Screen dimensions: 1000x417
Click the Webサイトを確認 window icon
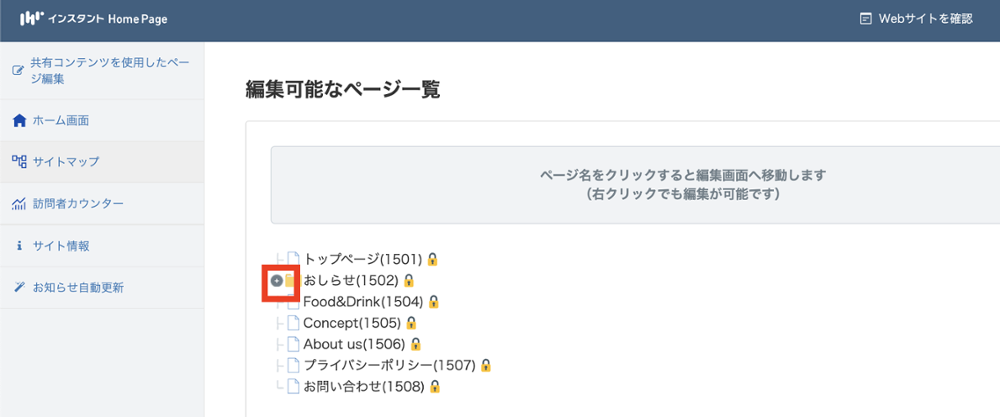click(865, 18)
